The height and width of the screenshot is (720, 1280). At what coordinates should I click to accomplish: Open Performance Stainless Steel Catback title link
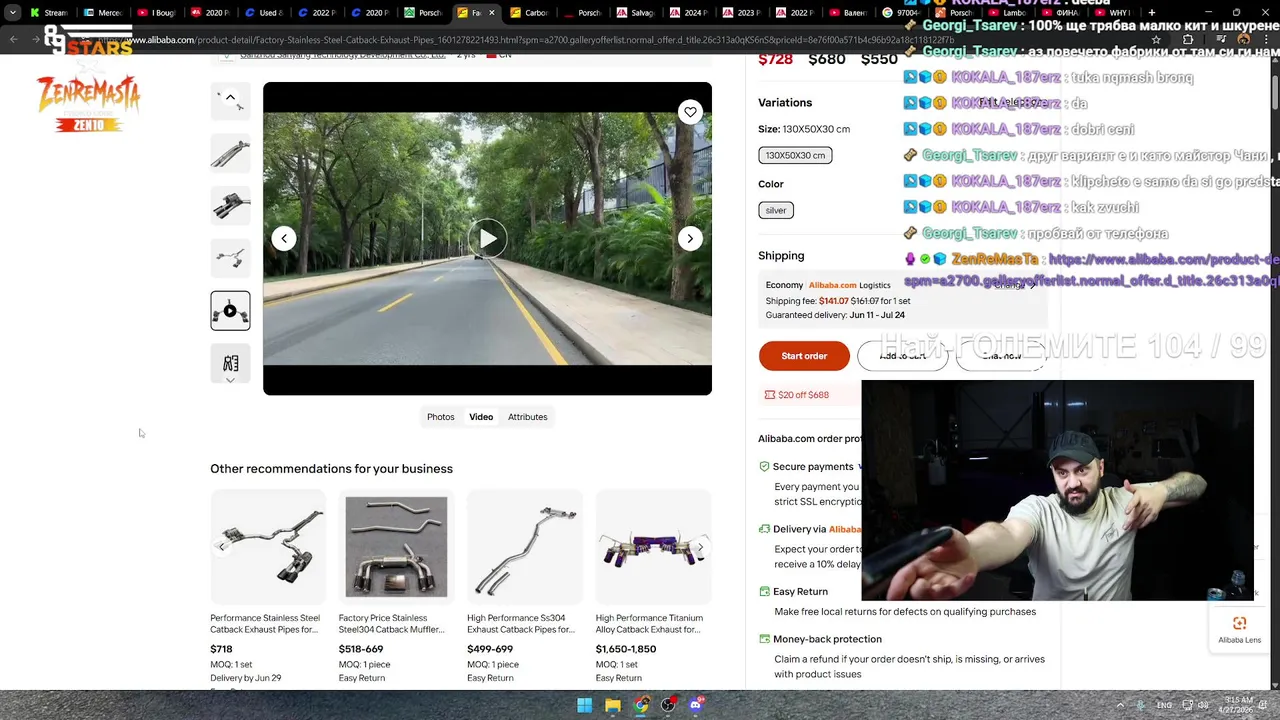click(265, 624)
